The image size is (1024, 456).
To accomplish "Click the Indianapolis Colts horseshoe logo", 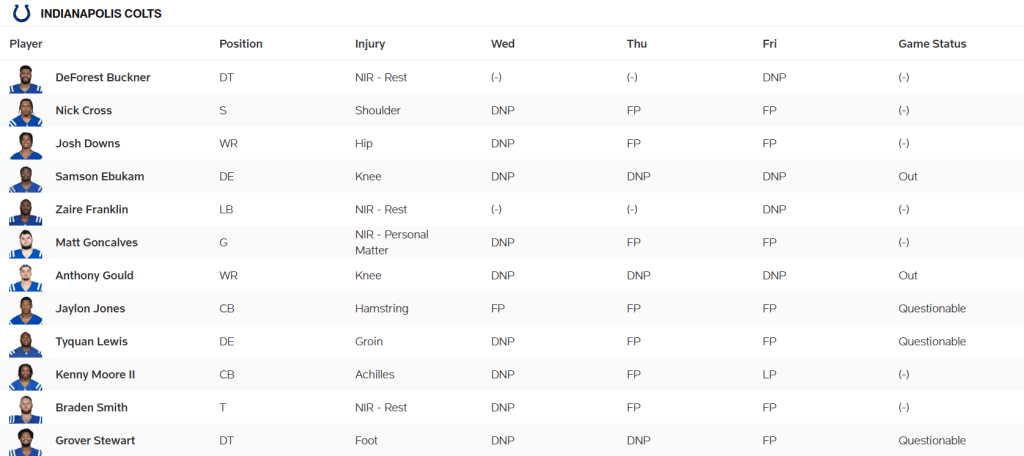I will click(x=21, y=13).
